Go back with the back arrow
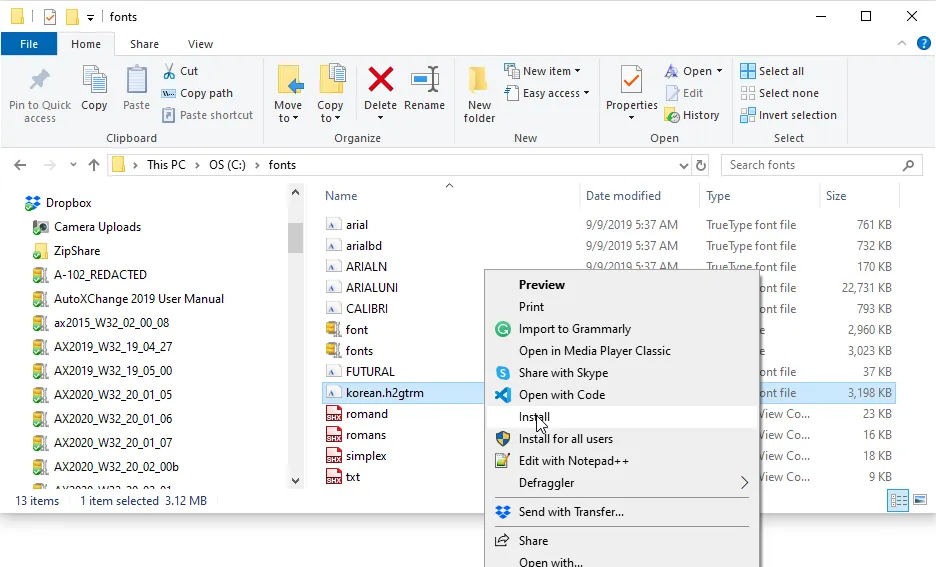Viewport: 936px width, 567px height. (x=20, y=165)
